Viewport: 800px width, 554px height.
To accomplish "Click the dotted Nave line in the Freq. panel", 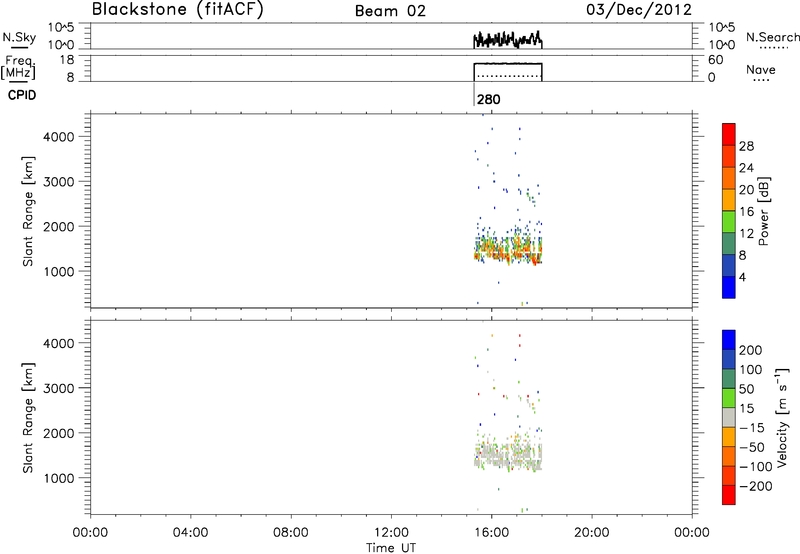I will [508, 76].
